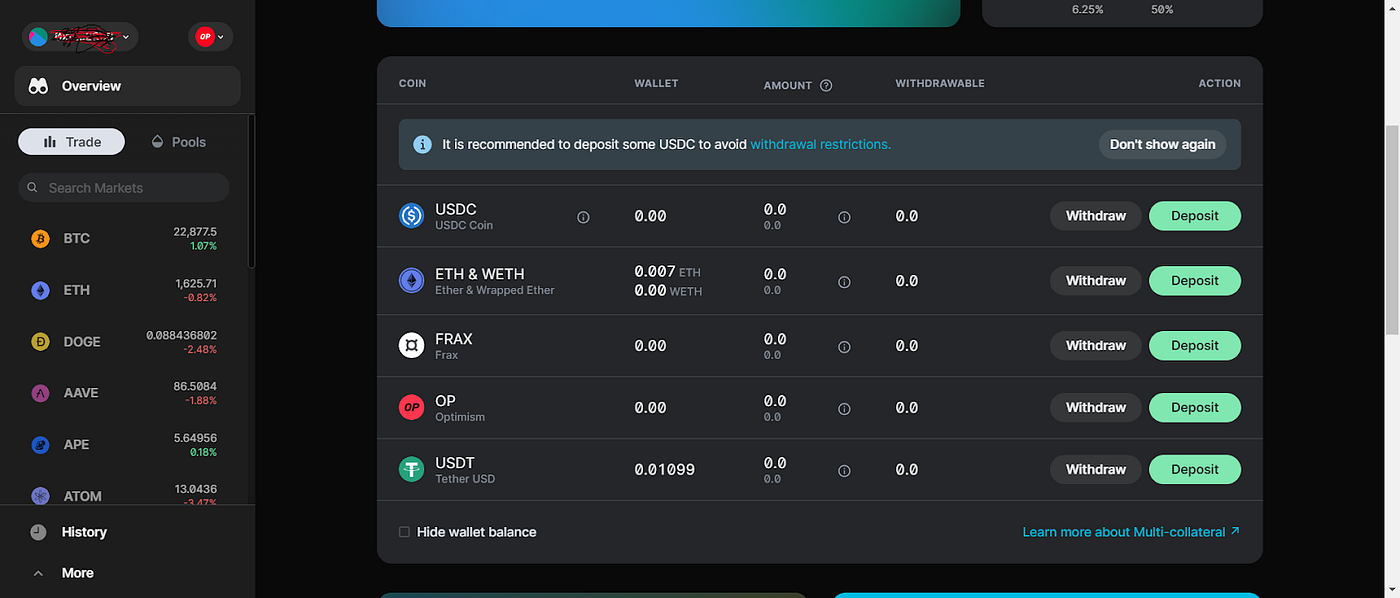Image resolution: width=1400 pixels, height=598 pixels.
Task: Open the withdrawal restrictions link
Action: 820,145
